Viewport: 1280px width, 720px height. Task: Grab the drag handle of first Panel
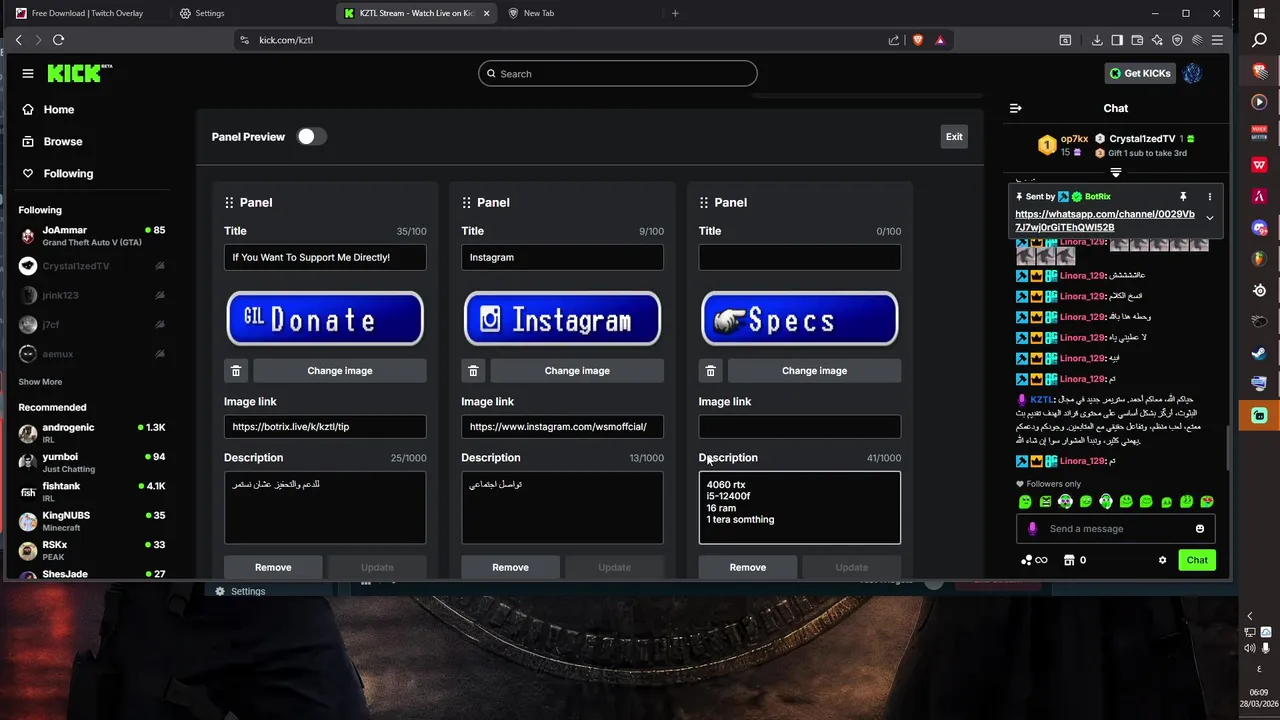point(229,203)
